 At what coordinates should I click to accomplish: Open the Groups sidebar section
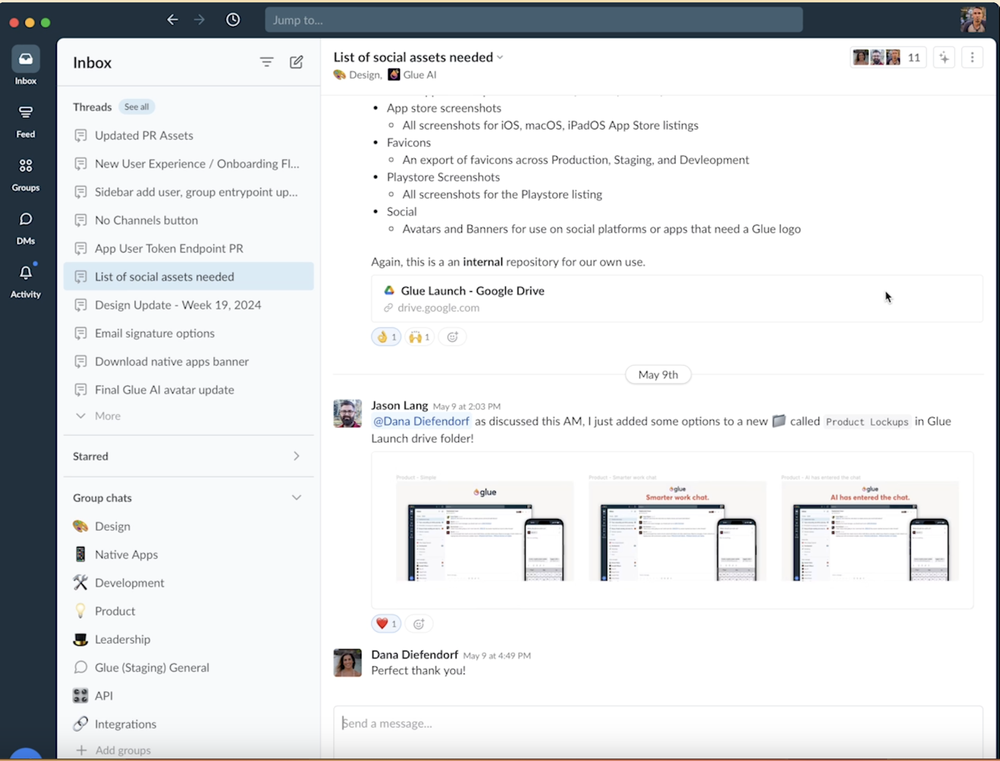26,175
